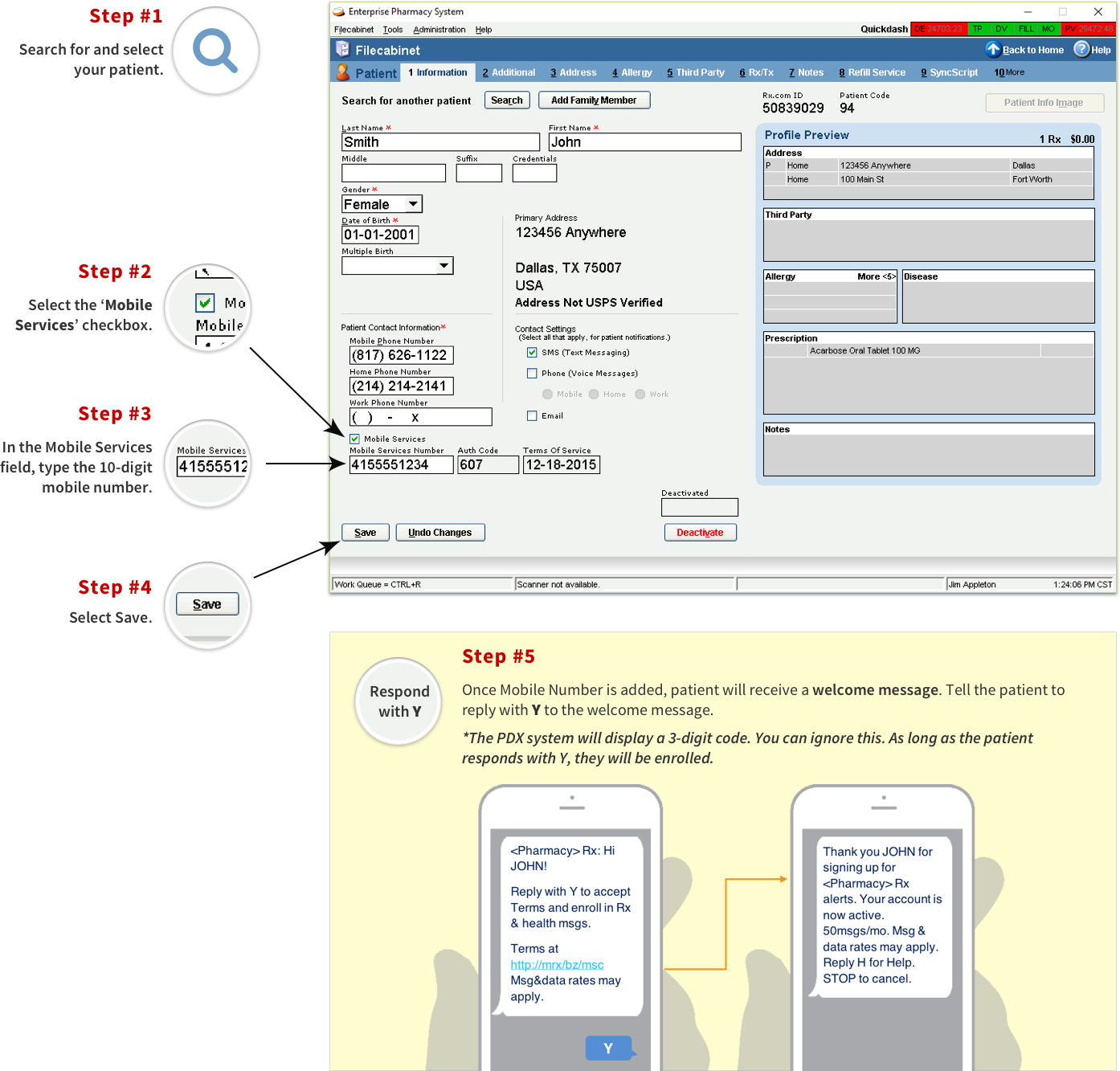Open the Help menu in the menu bar
The image size is (1120, 1071).
[x=484, y=30]
